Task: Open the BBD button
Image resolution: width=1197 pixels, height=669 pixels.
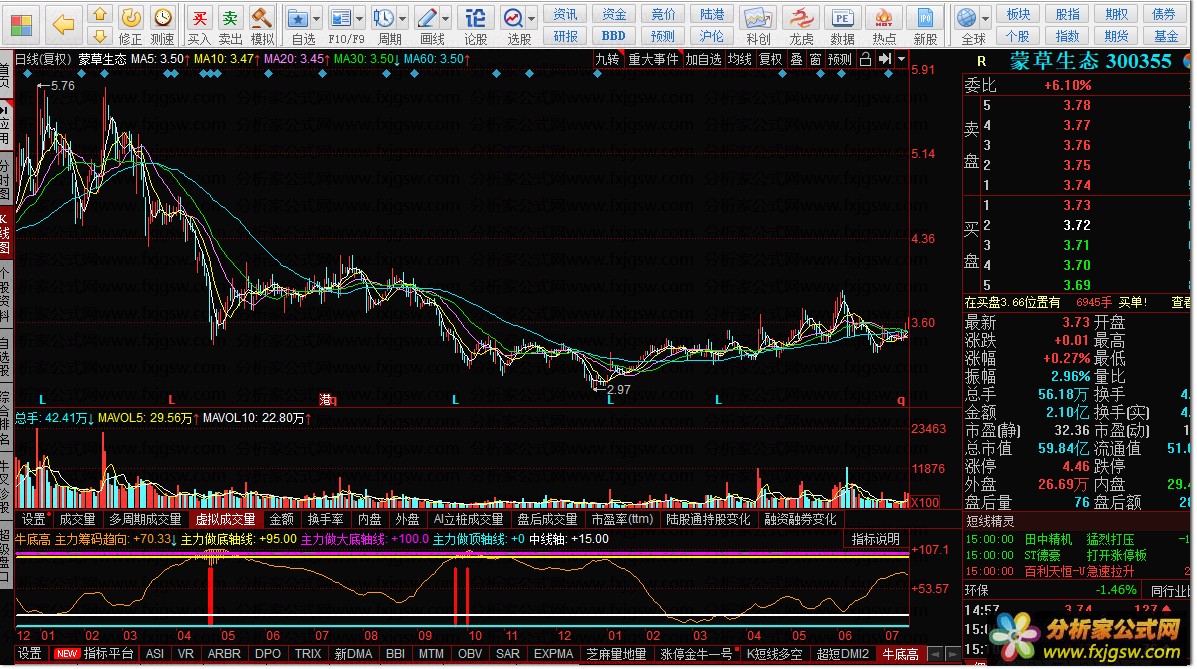Action: pos(614,36)
